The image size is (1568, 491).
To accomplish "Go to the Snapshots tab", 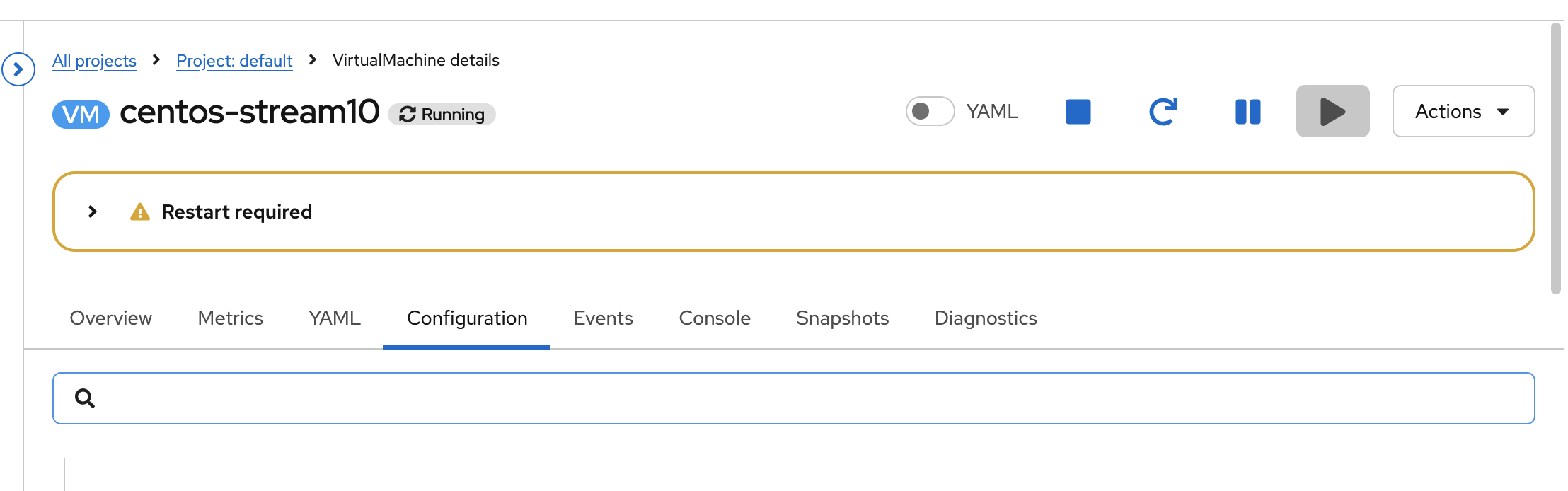I will 842,318.
